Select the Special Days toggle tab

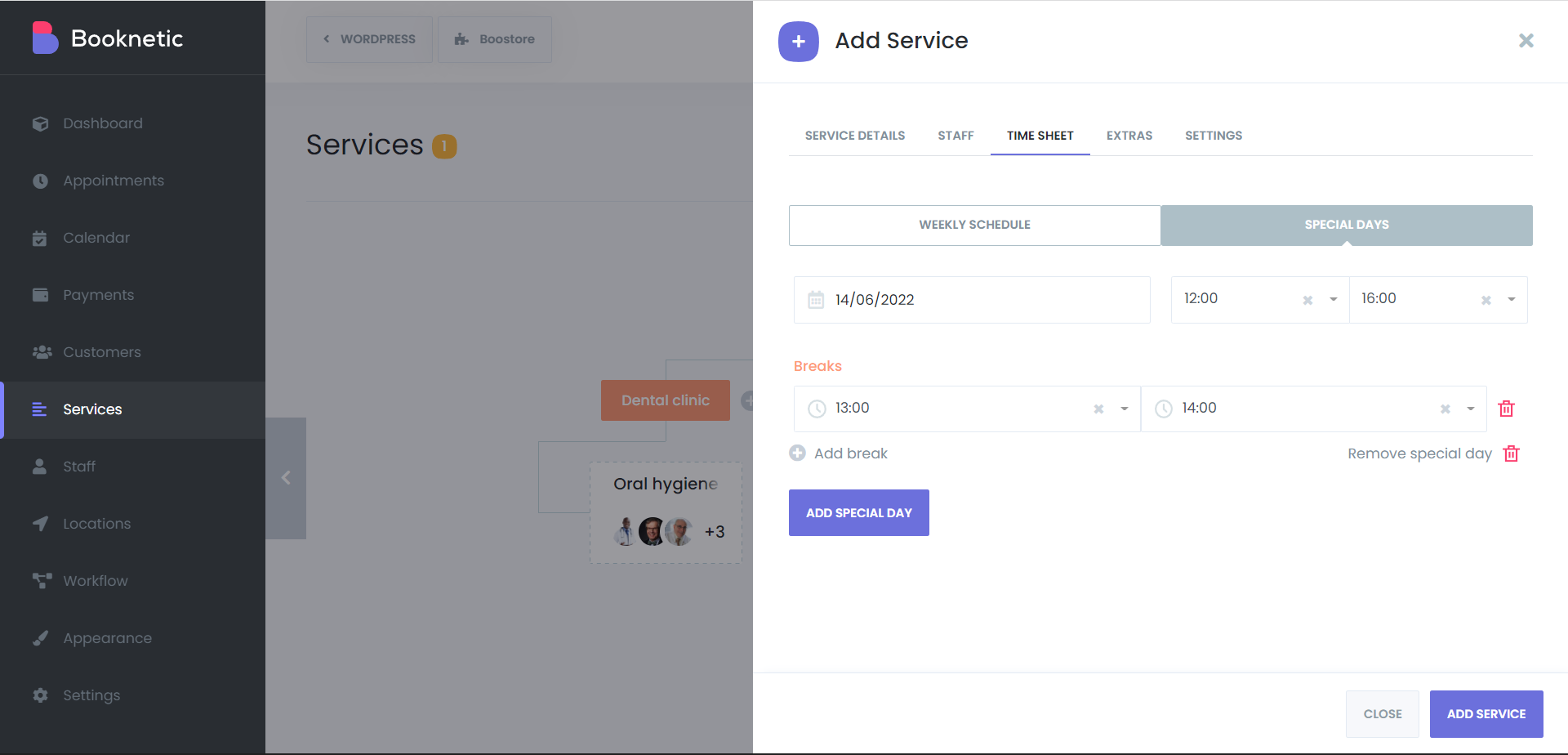[1347, 225]
